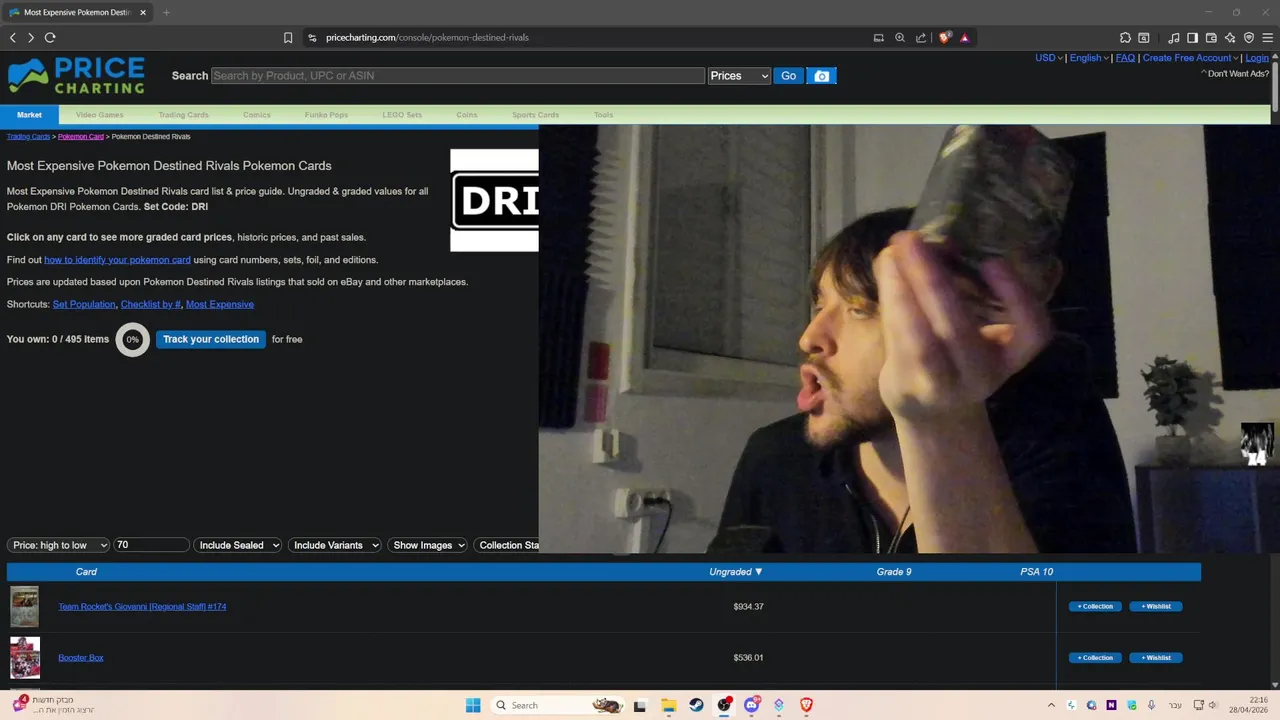Launch Steam from the taskbar
The width and height of the screenshot is (1280, 720).
pyautogui.click(x=696, y=705)
